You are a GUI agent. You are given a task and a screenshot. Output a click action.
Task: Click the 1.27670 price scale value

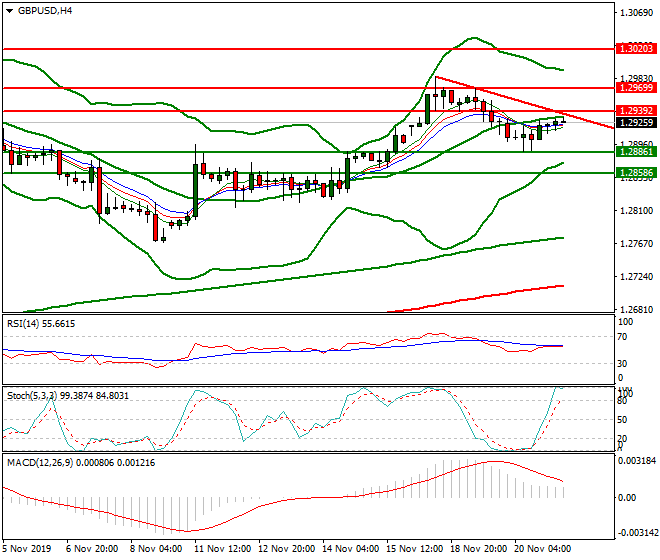click(637, 243)
